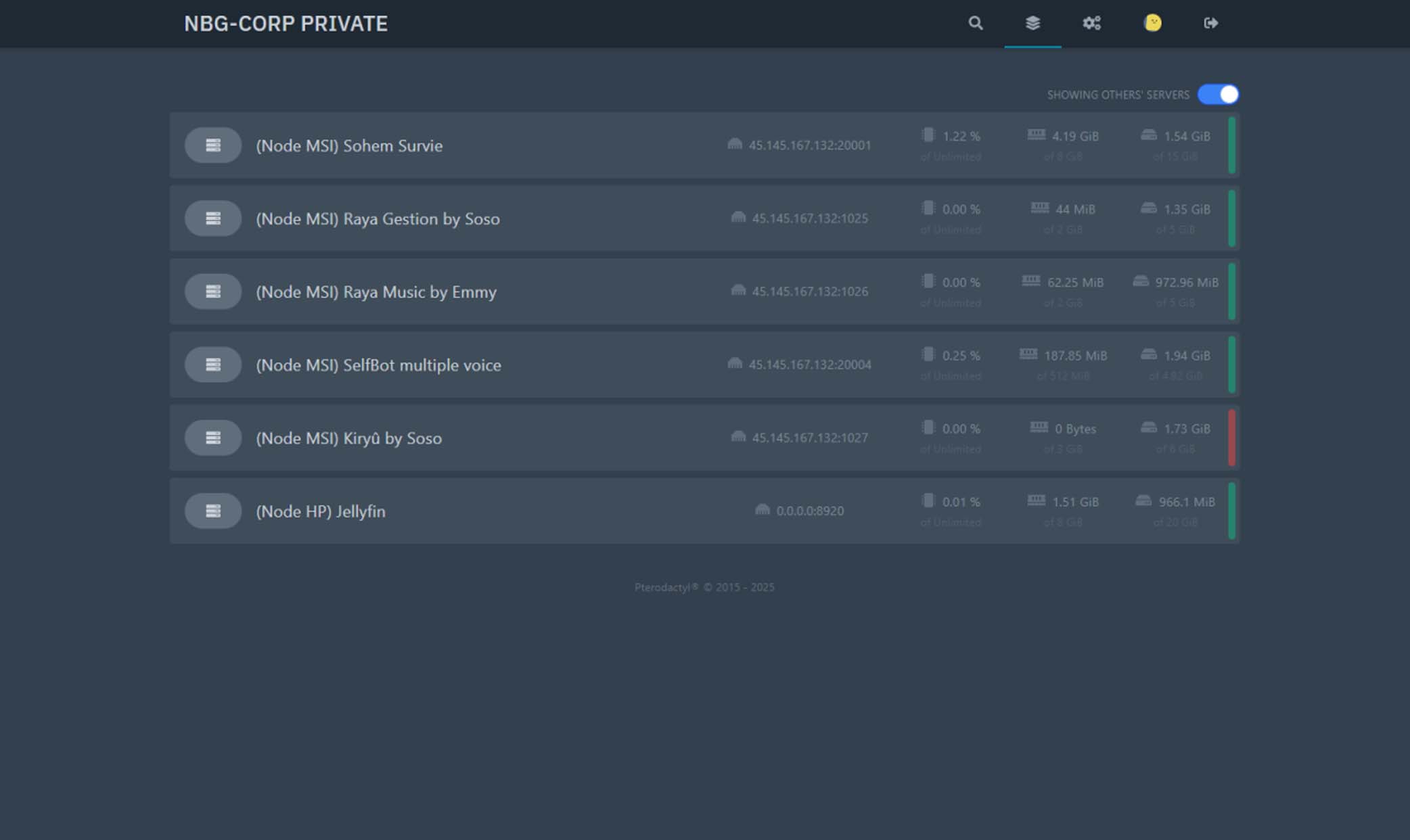Click Pterodactyl copyright footer link

click(x=666, y=587)
